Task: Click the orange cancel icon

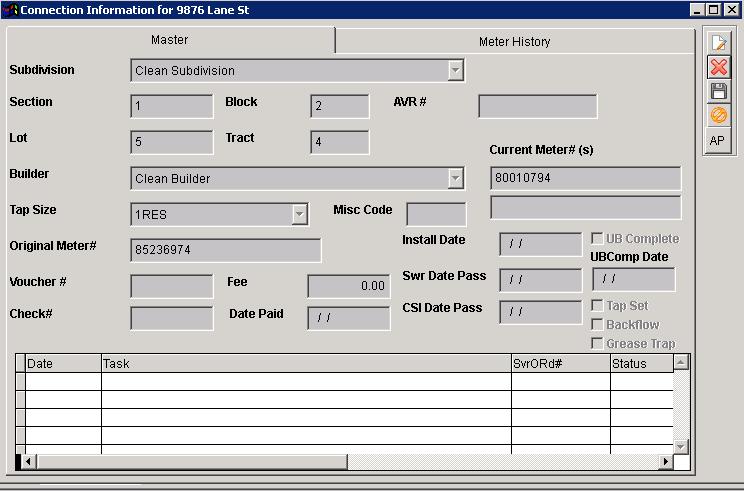Action: tap(718, 115)
